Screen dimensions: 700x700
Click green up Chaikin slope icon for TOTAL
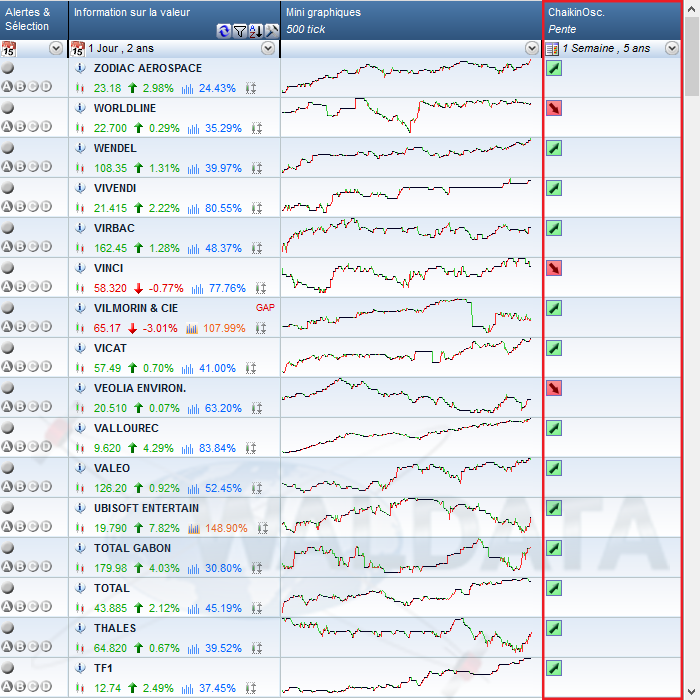(554, 588)
